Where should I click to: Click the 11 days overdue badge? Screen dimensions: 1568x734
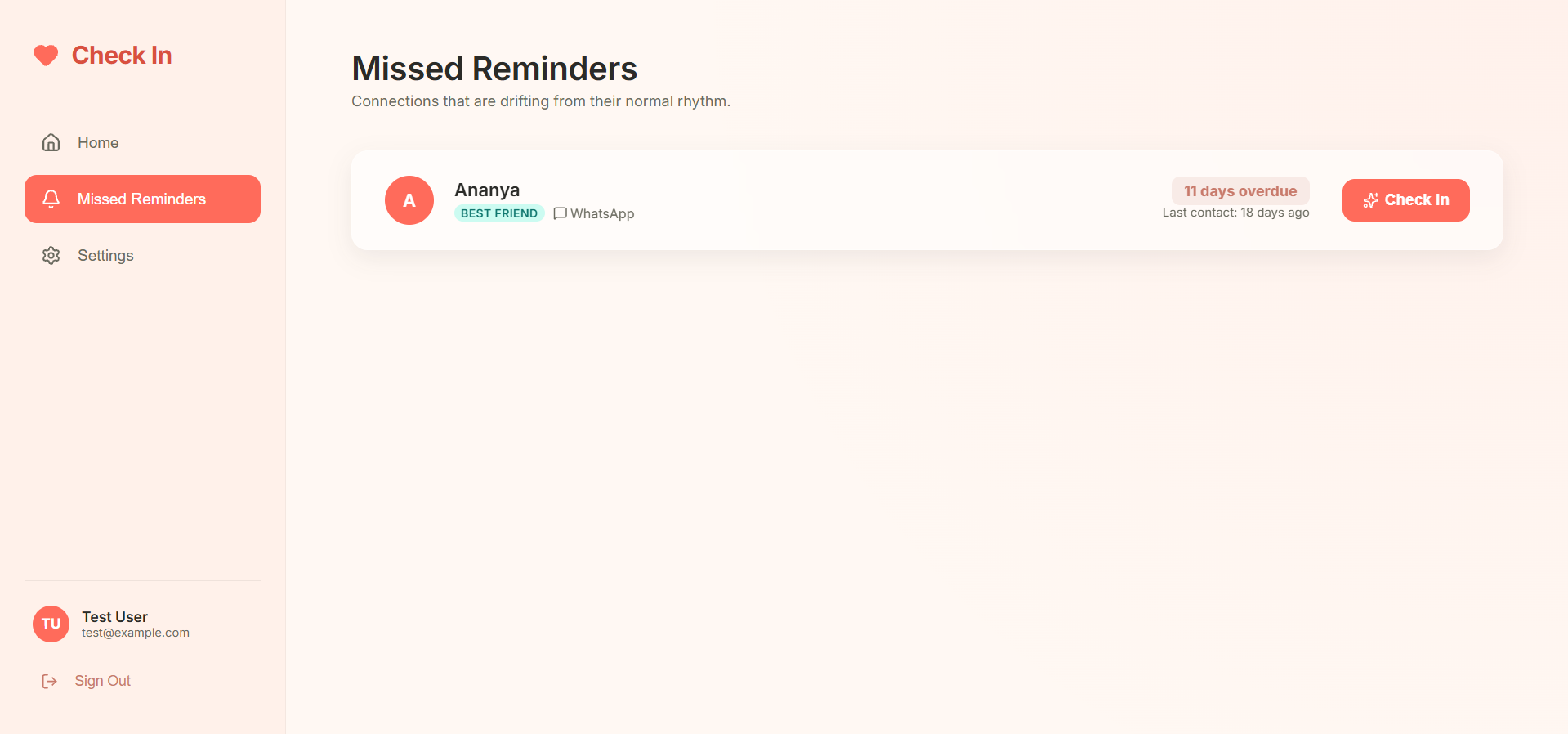coord(1240,191)
